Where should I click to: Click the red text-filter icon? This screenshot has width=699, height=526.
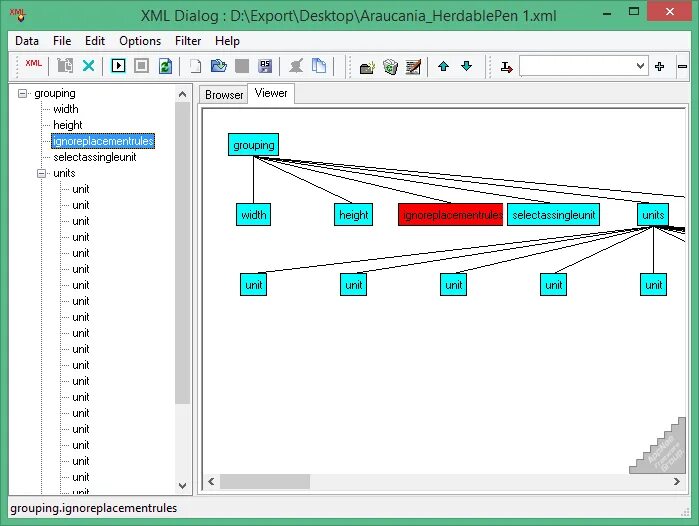point(506,67)
